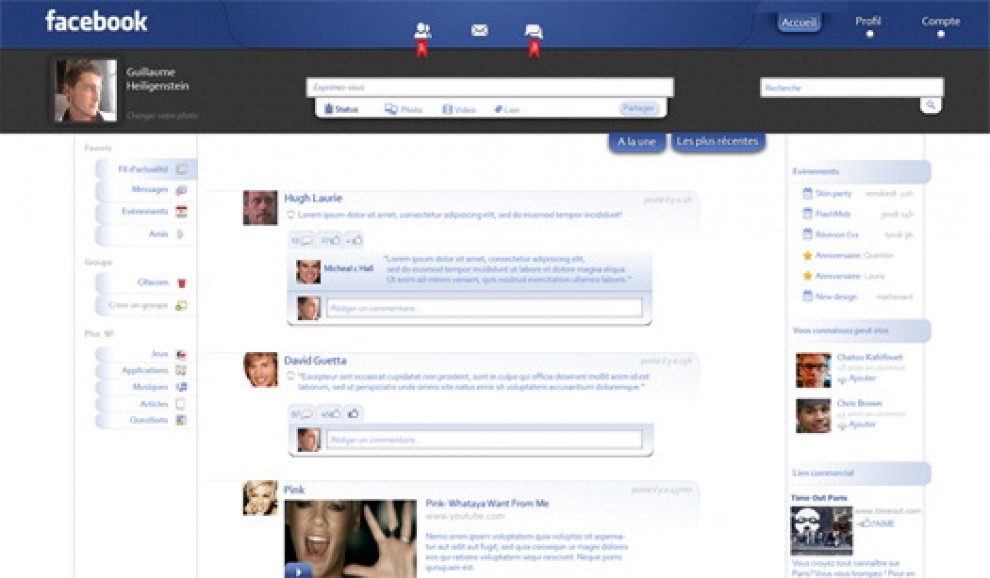Click the facebook logo
Screen dimensions: 990x578
tap(96, 21)
